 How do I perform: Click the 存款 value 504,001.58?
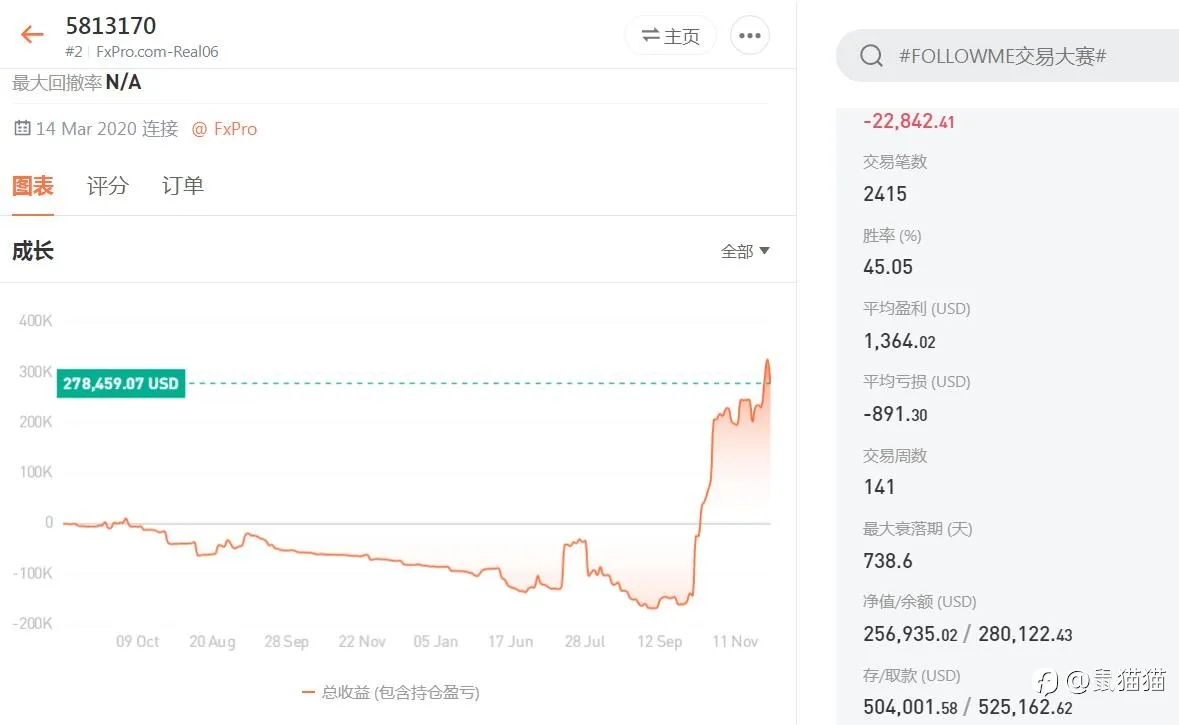(911, 707)
